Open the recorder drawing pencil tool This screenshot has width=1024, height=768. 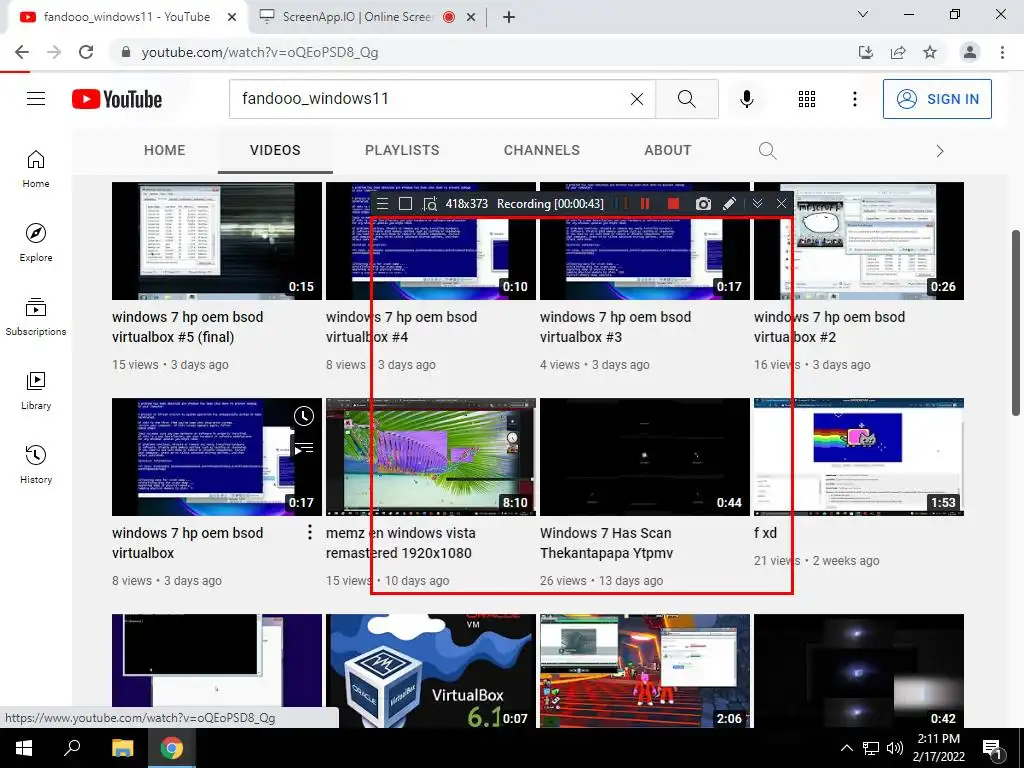pyautogui.click(x=729, y=204)
